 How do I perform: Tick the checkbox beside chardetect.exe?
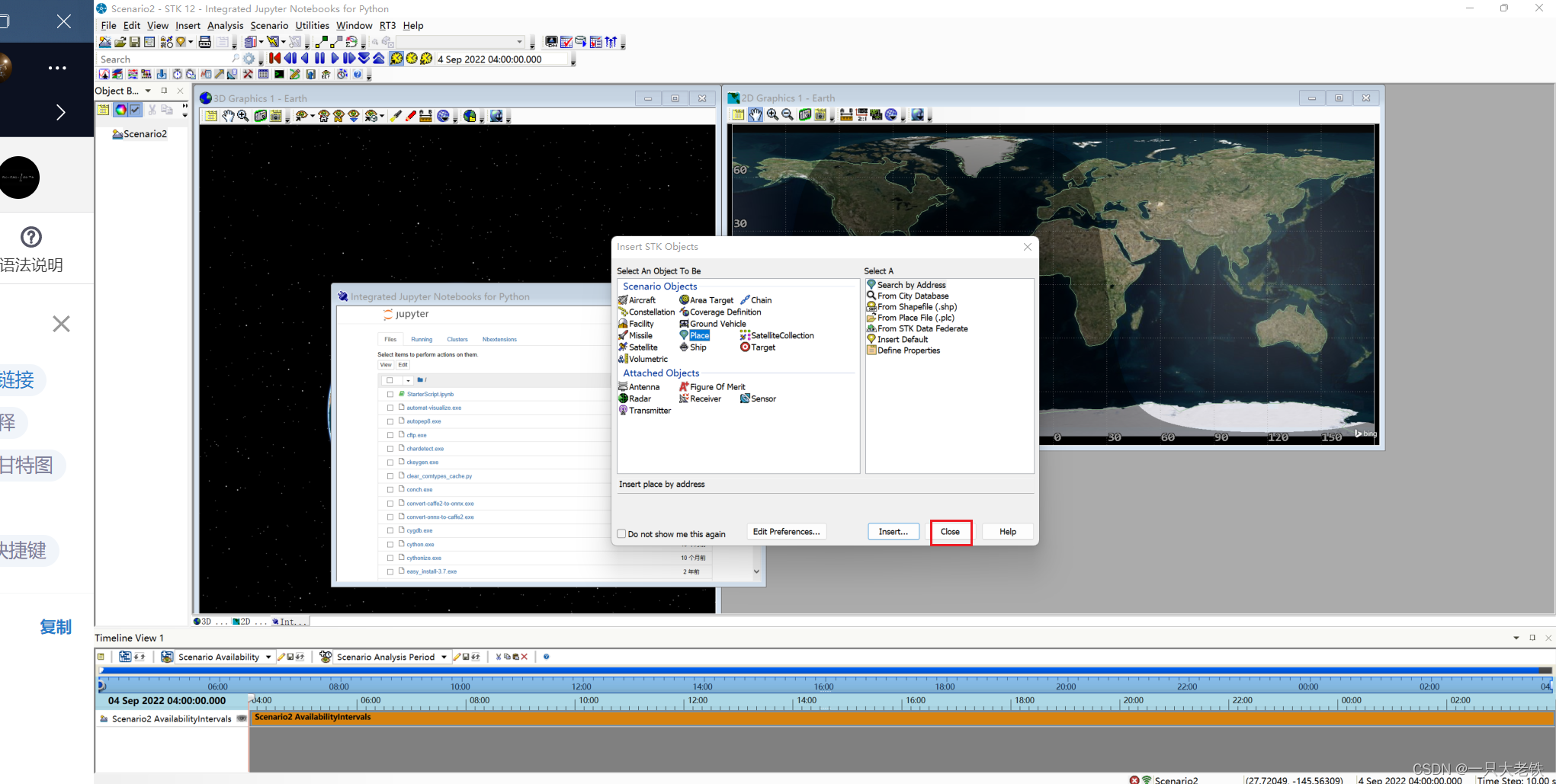390,449
